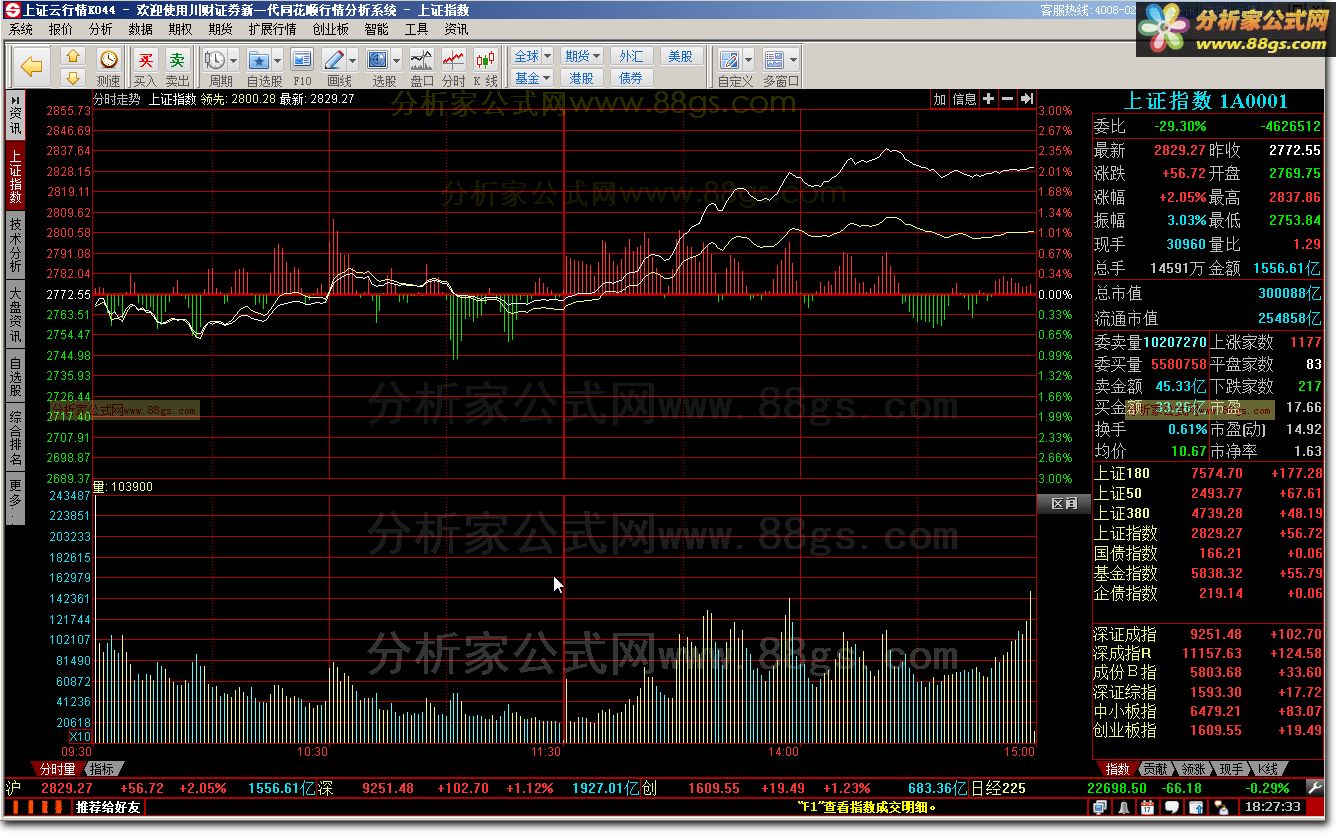The height and width of the screenshot is (834, 1338).
Task: Open the 期货 futures dropdown
Action: coord(582,56)
